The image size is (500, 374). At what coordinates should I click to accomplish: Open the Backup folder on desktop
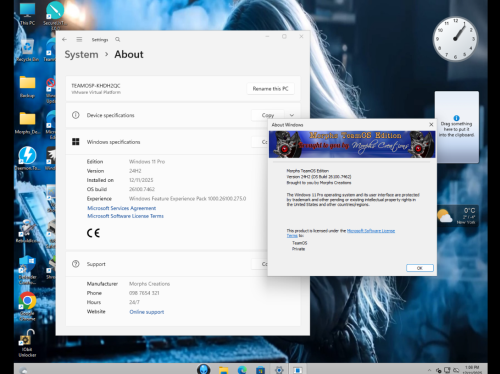pos(27,87)
